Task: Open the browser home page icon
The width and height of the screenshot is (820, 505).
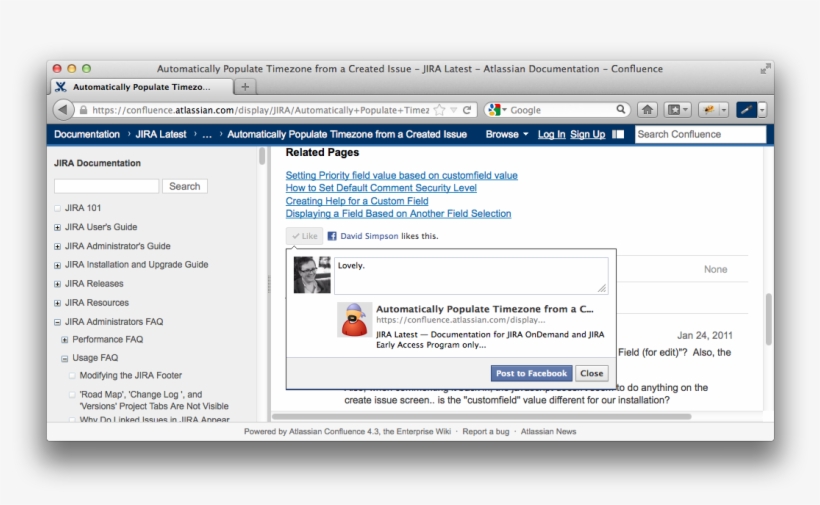Action: pyautogui.click(x=647, y=110)
